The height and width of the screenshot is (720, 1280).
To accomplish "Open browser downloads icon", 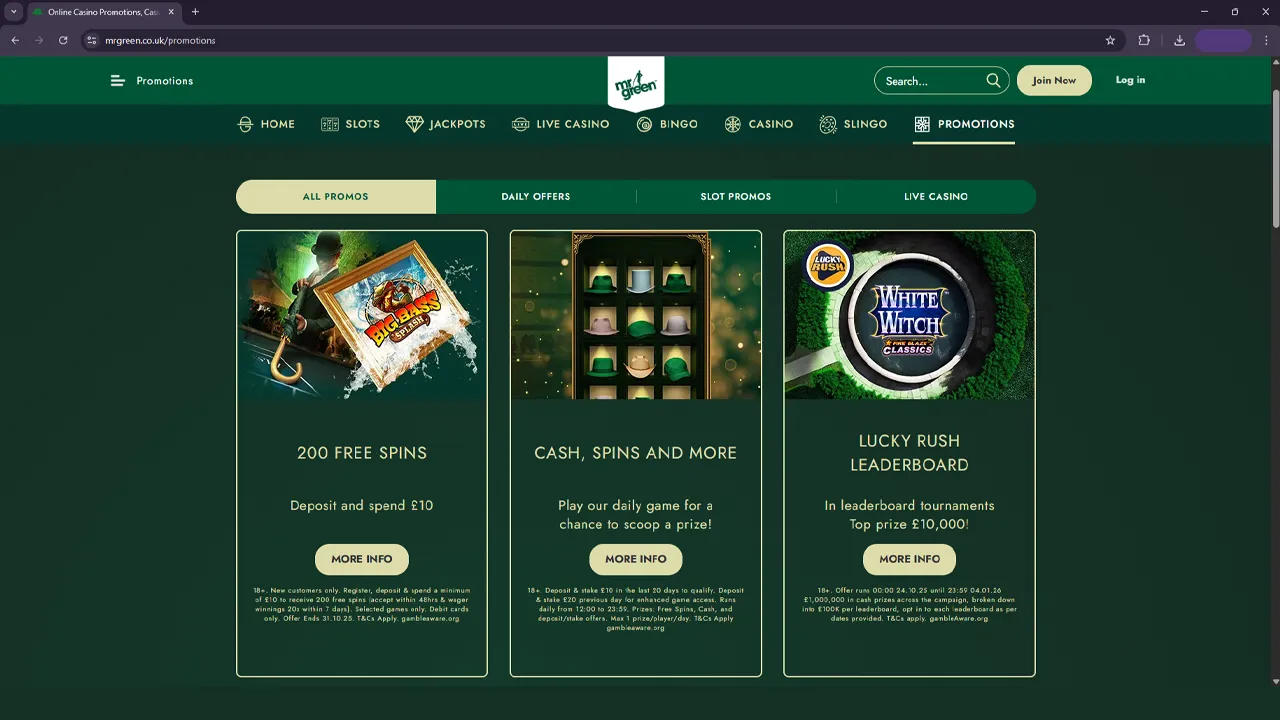I will click(x=1179, y=40).
